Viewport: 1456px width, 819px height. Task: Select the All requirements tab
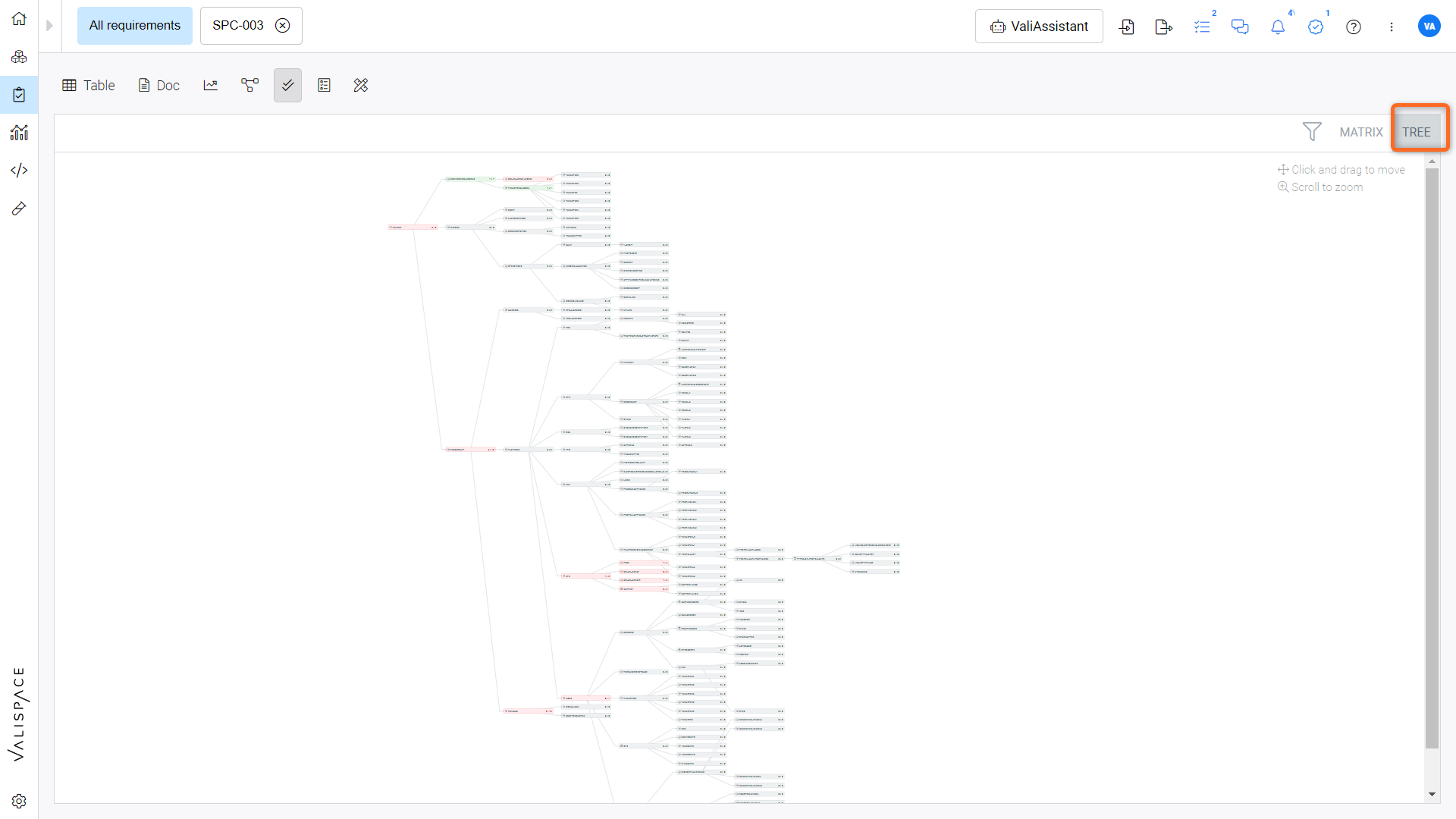[x=135, y=26]
